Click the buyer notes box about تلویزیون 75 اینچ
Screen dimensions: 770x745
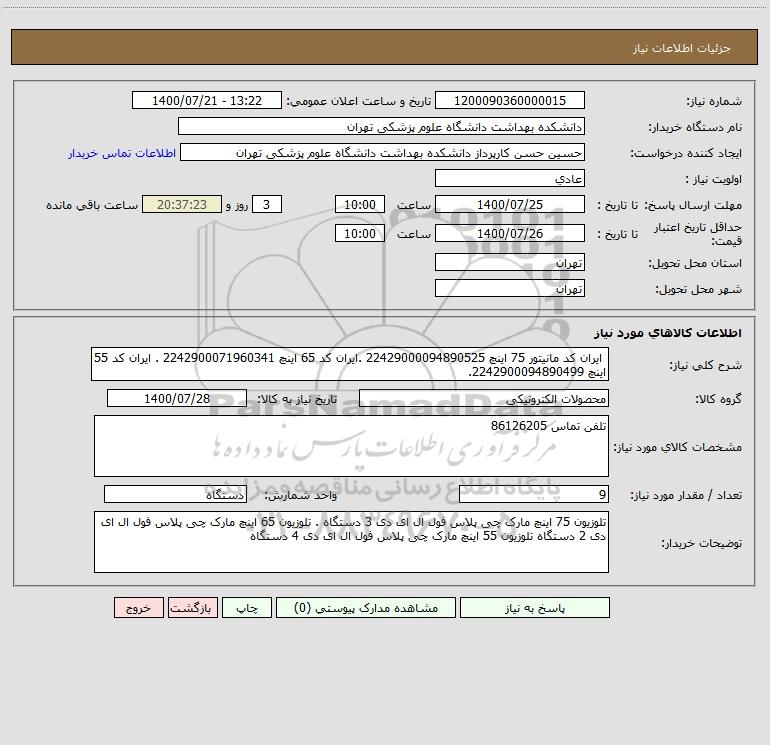click(x=351, y=542)
